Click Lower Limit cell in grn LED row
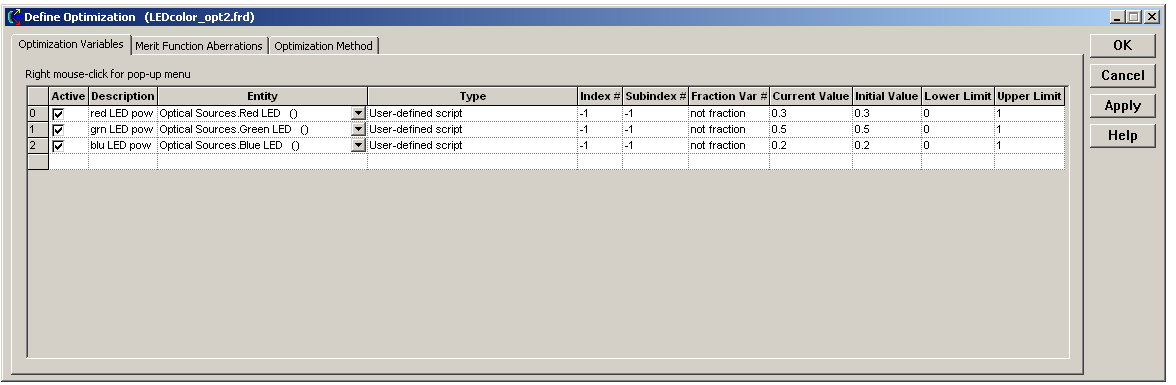Image resolution: width=1176 pixels, height=385 pixels. [958, 130]
